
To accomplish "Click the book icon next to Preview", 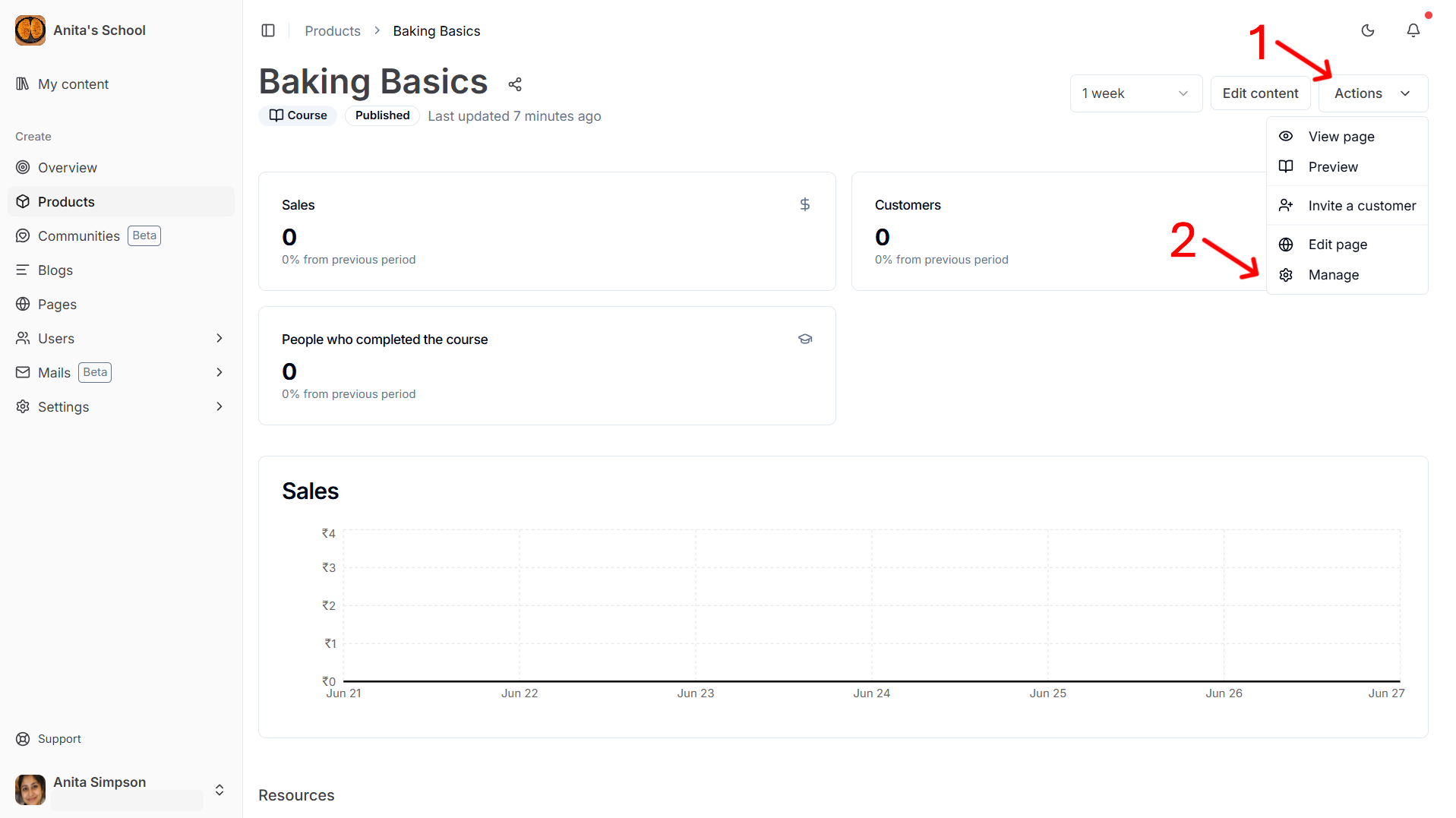I will click(x=1286, y=166).
